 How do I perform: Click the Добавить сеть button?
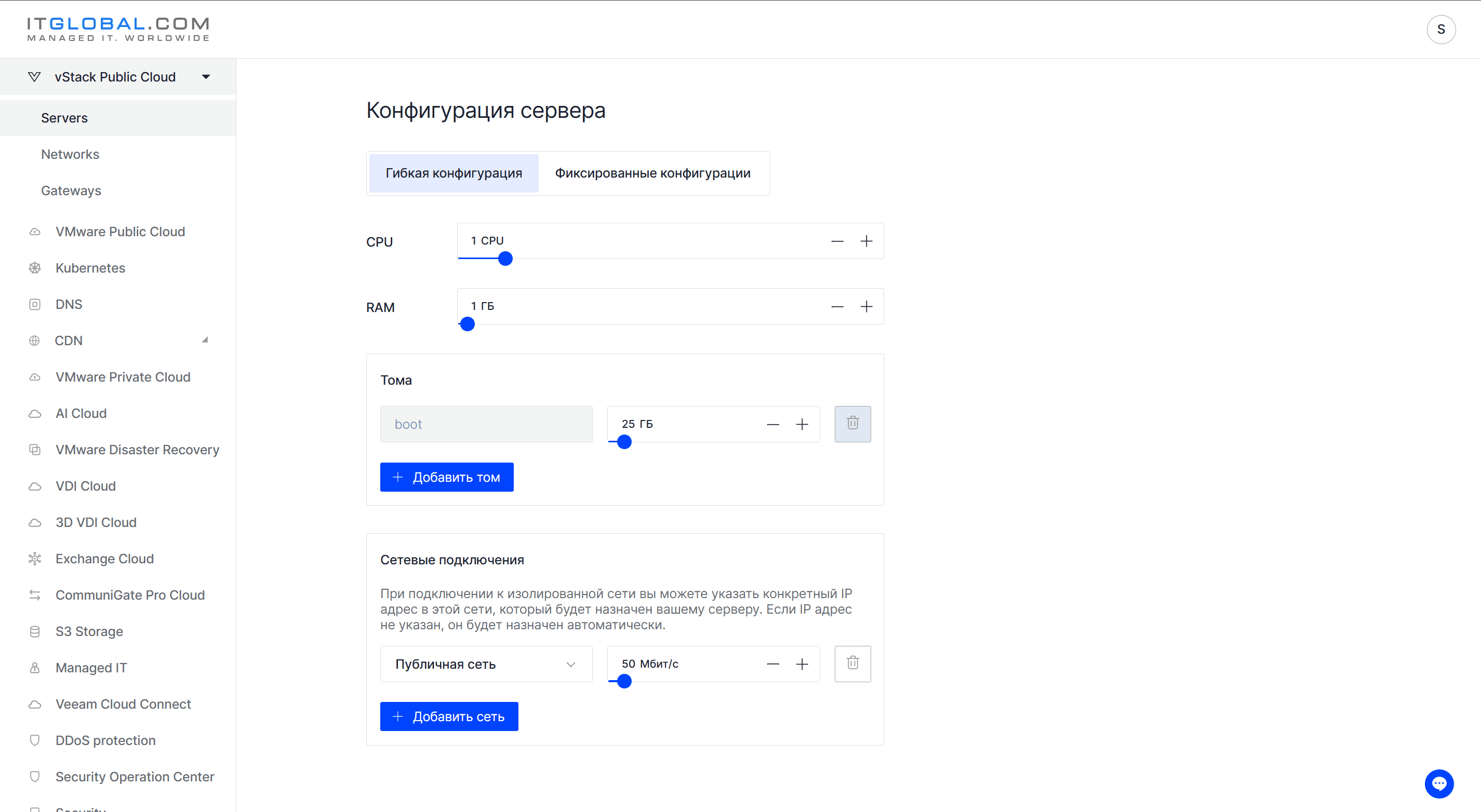(448, 716)
